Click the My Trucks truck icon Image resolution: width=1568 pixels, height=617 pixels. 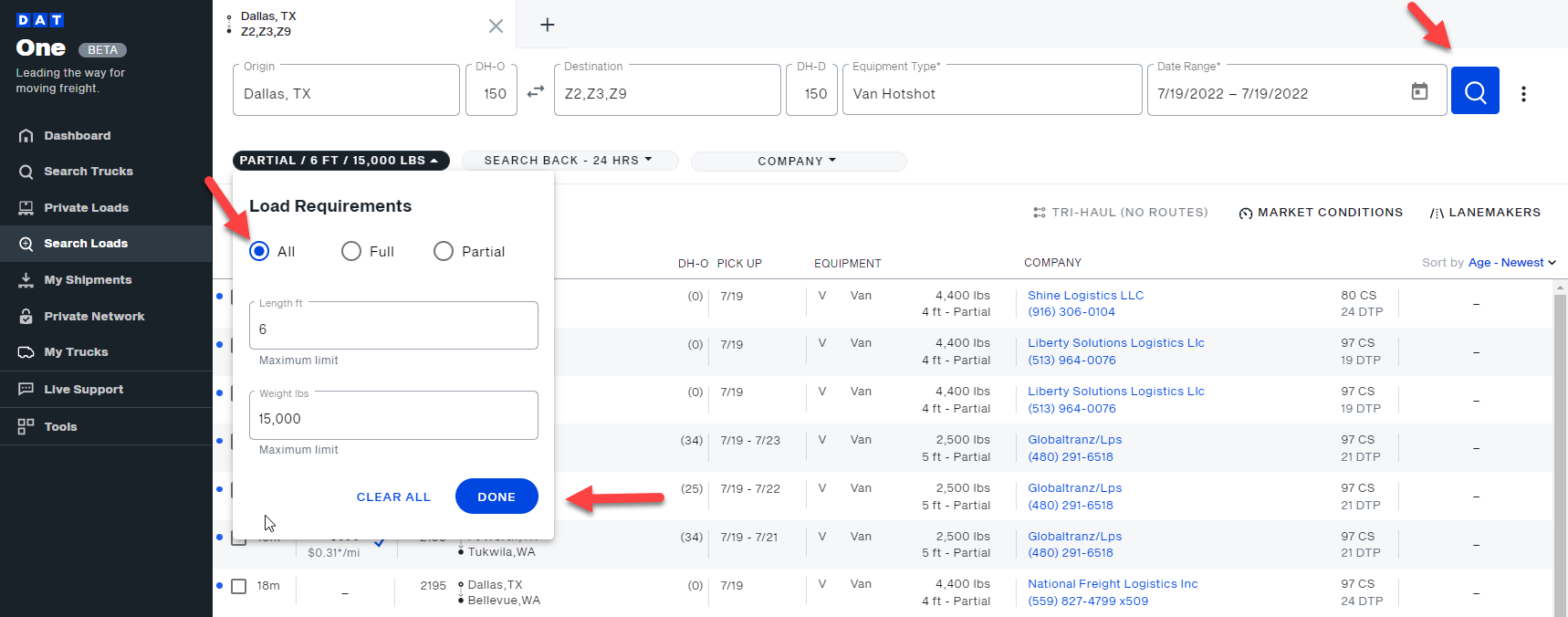[x=26, y=352]
